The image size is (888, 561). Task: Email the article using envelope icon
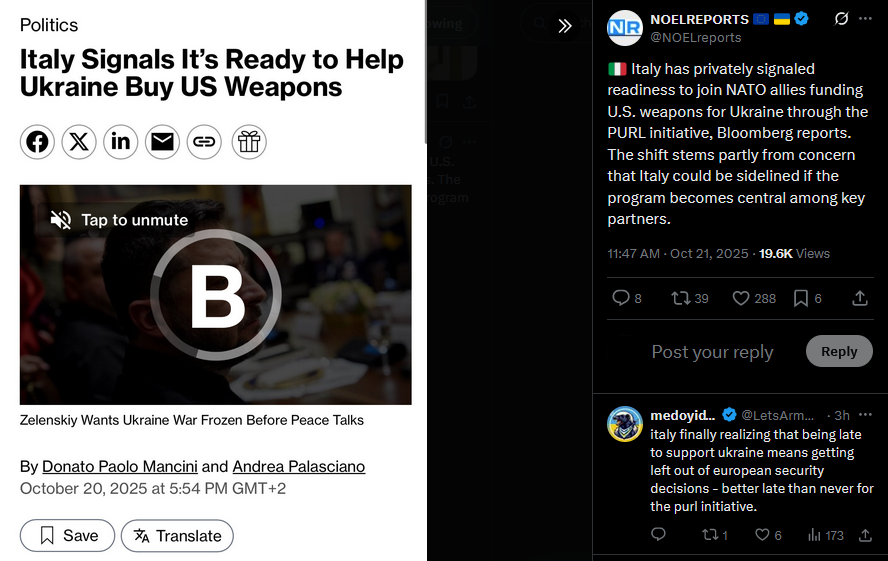coord(163,142)
